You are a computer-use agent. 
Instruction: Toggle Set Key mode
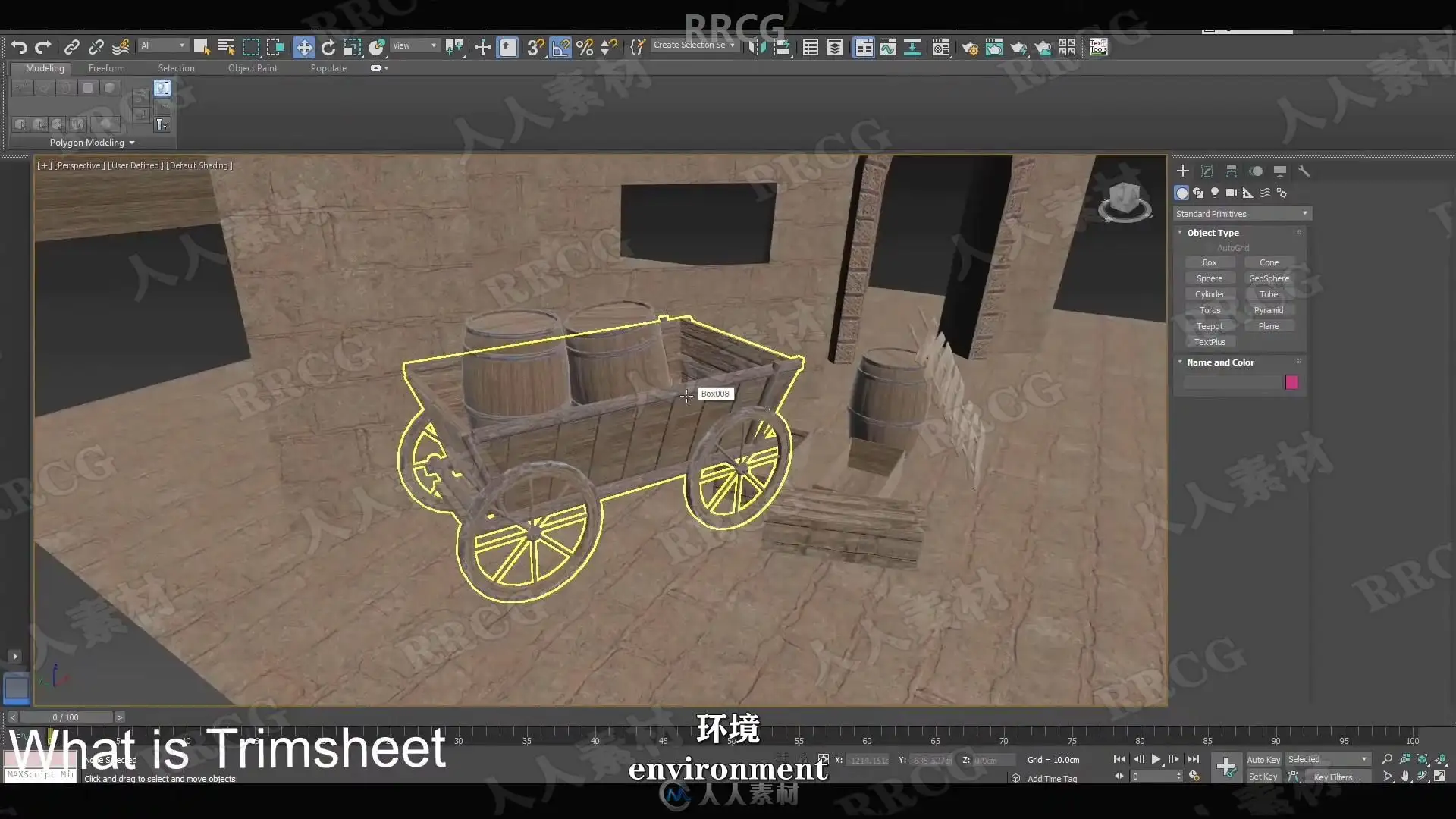point(1263,777)
